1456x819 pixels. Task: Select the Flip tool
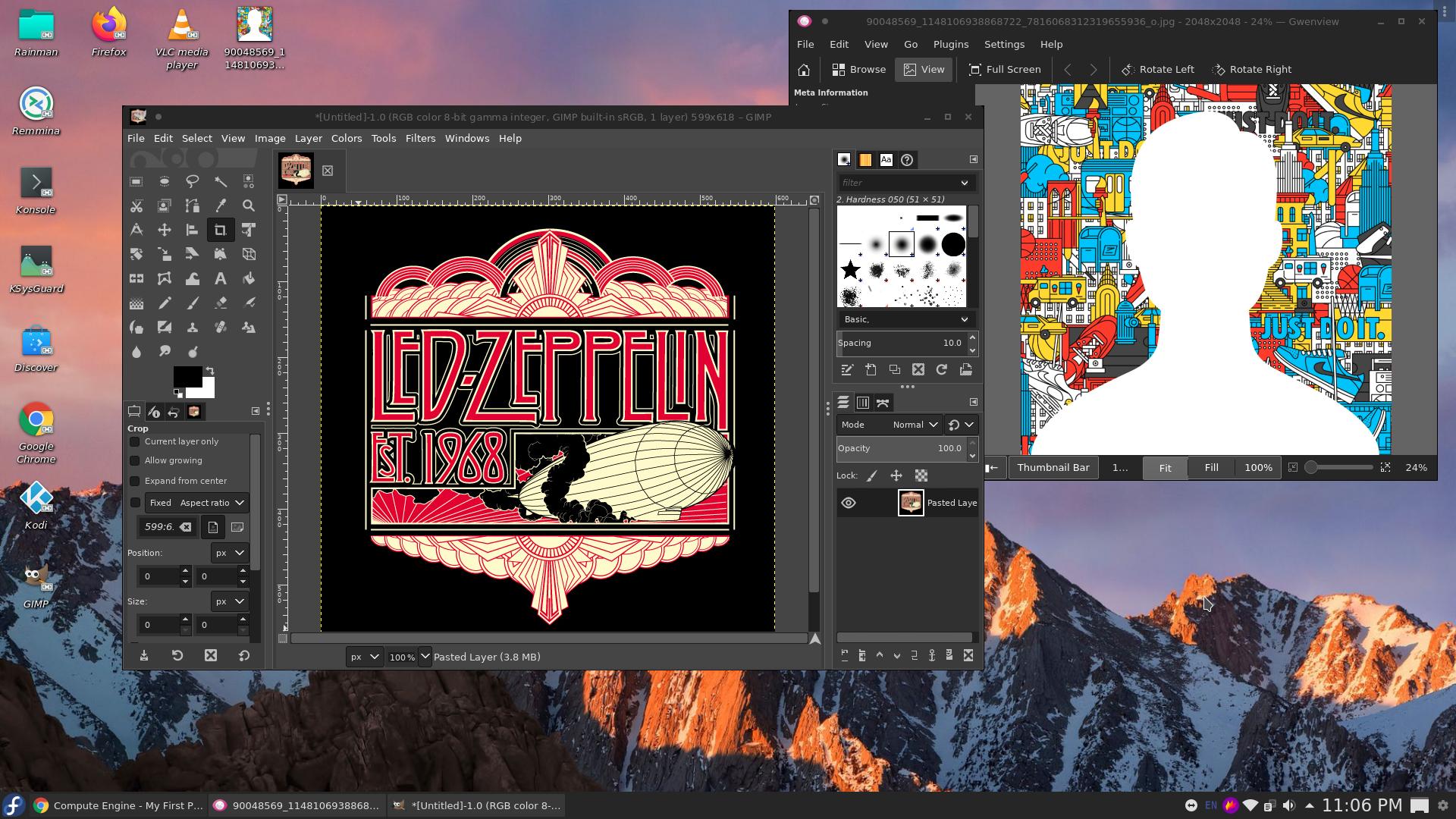(x=136, y=278)
